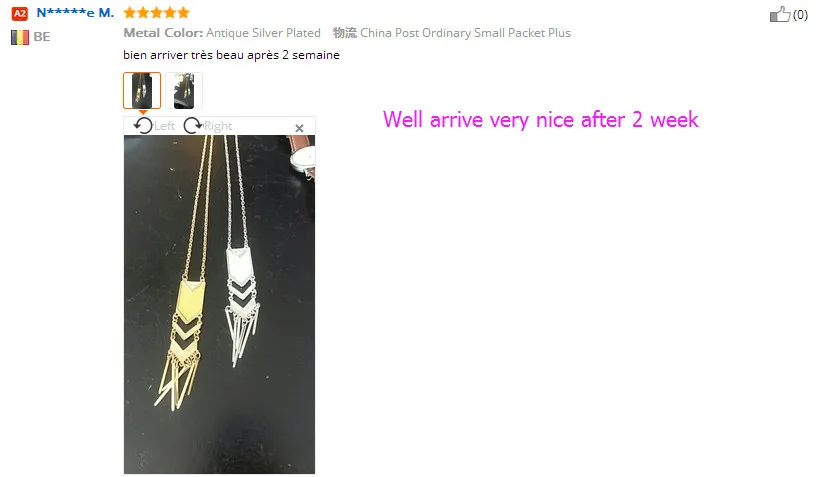Click the Antique Silver Plated color text
832x477 pixels.
point(263,33)
